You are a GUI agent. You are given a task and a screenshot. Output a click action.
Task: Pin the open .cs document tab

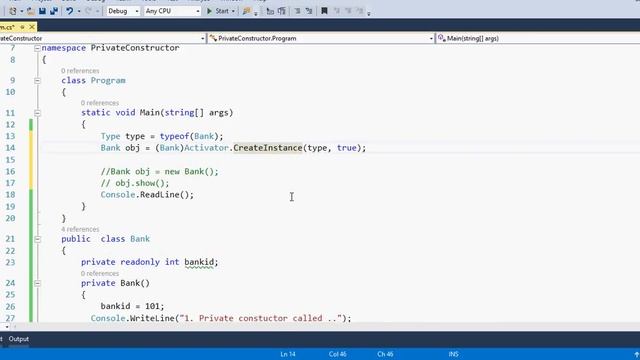pyautogui.click(x=22, y=27)
